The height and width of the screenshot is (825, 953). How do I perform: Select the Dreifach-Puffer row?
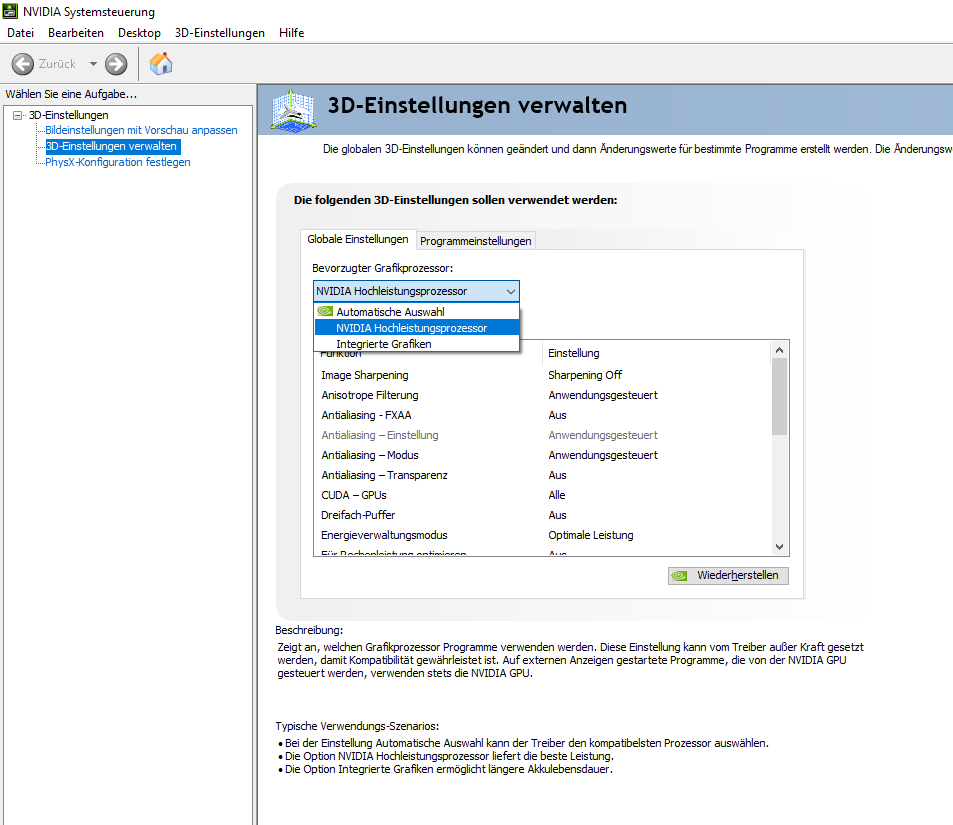[x=542, y=516]
